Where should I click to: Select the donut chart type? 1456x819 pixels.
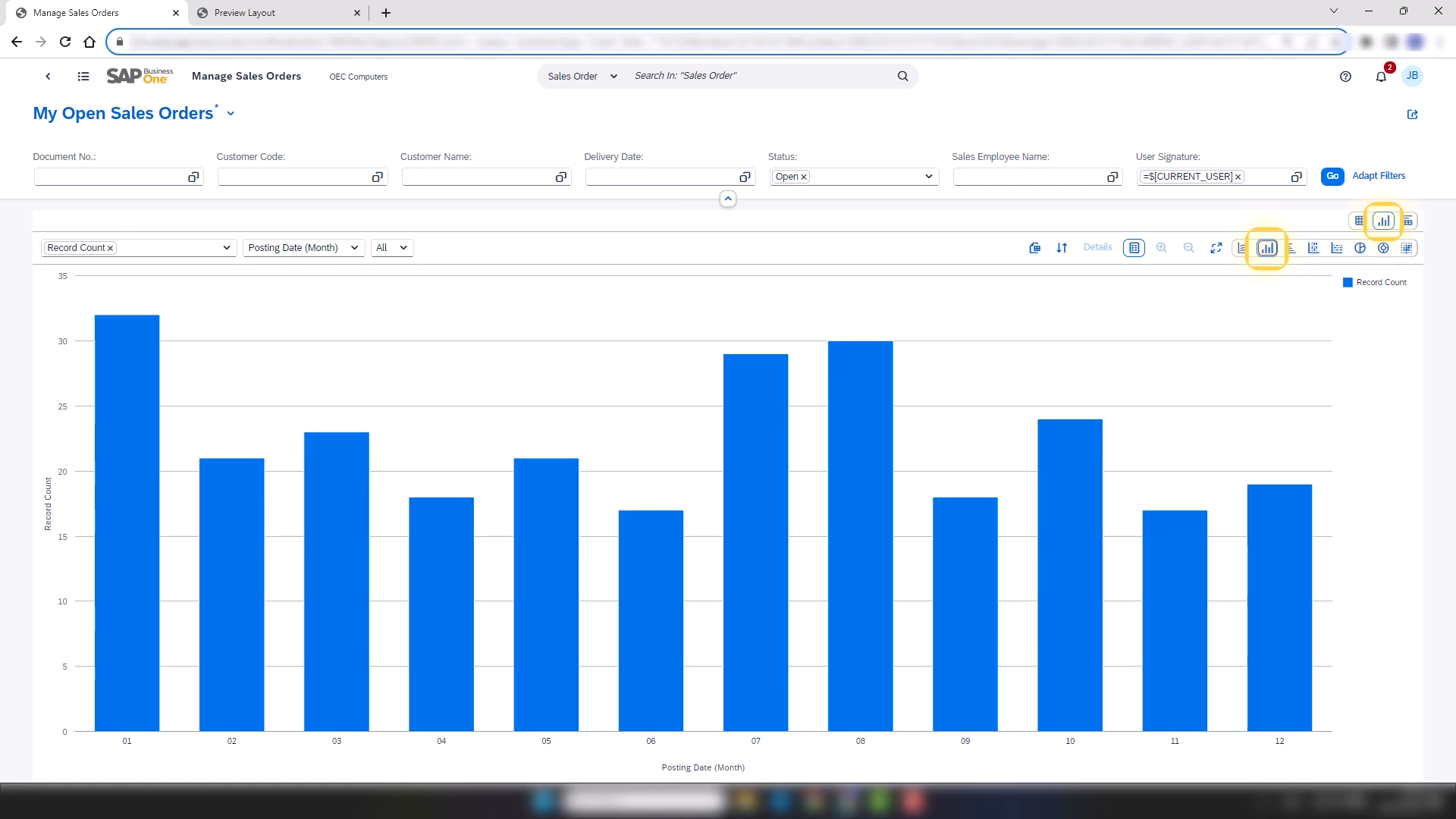[x=1383, y=248]
